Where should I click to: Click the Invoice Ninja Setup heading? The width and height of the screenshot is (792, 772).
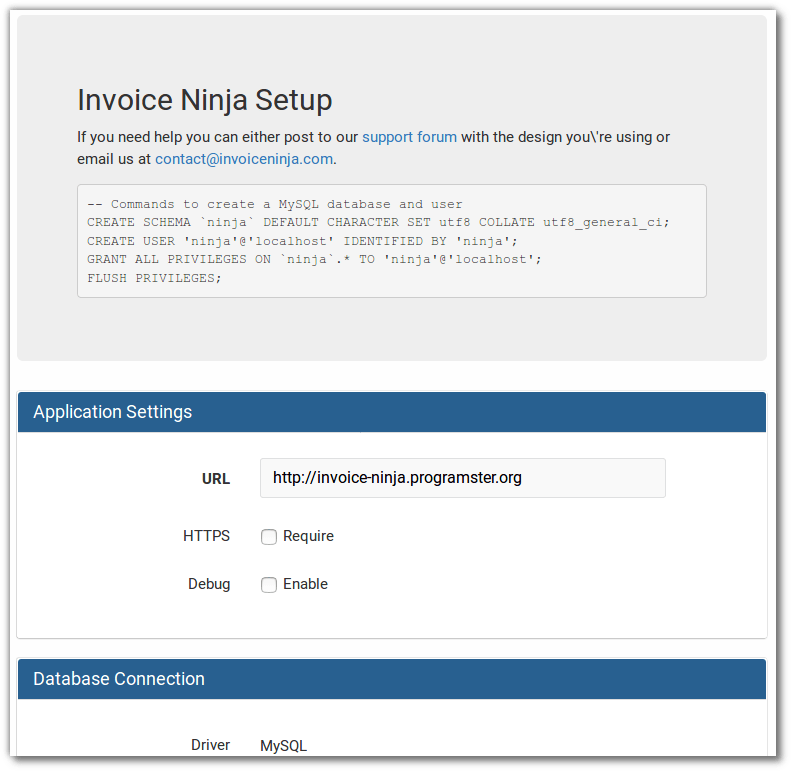click(205, 100)
